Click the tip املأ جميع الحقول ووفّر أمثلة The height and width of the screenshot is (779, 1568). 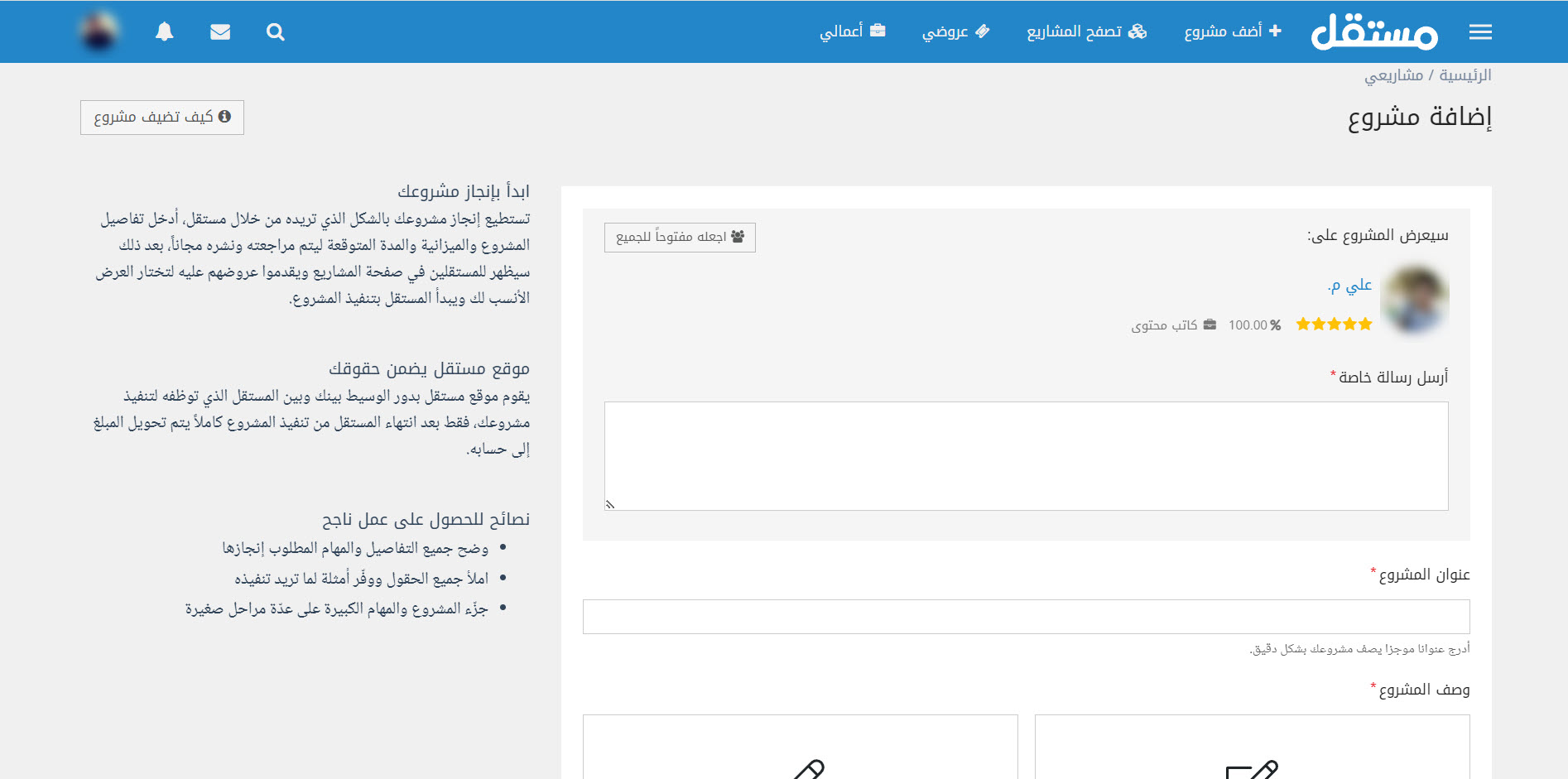[361, 578]
